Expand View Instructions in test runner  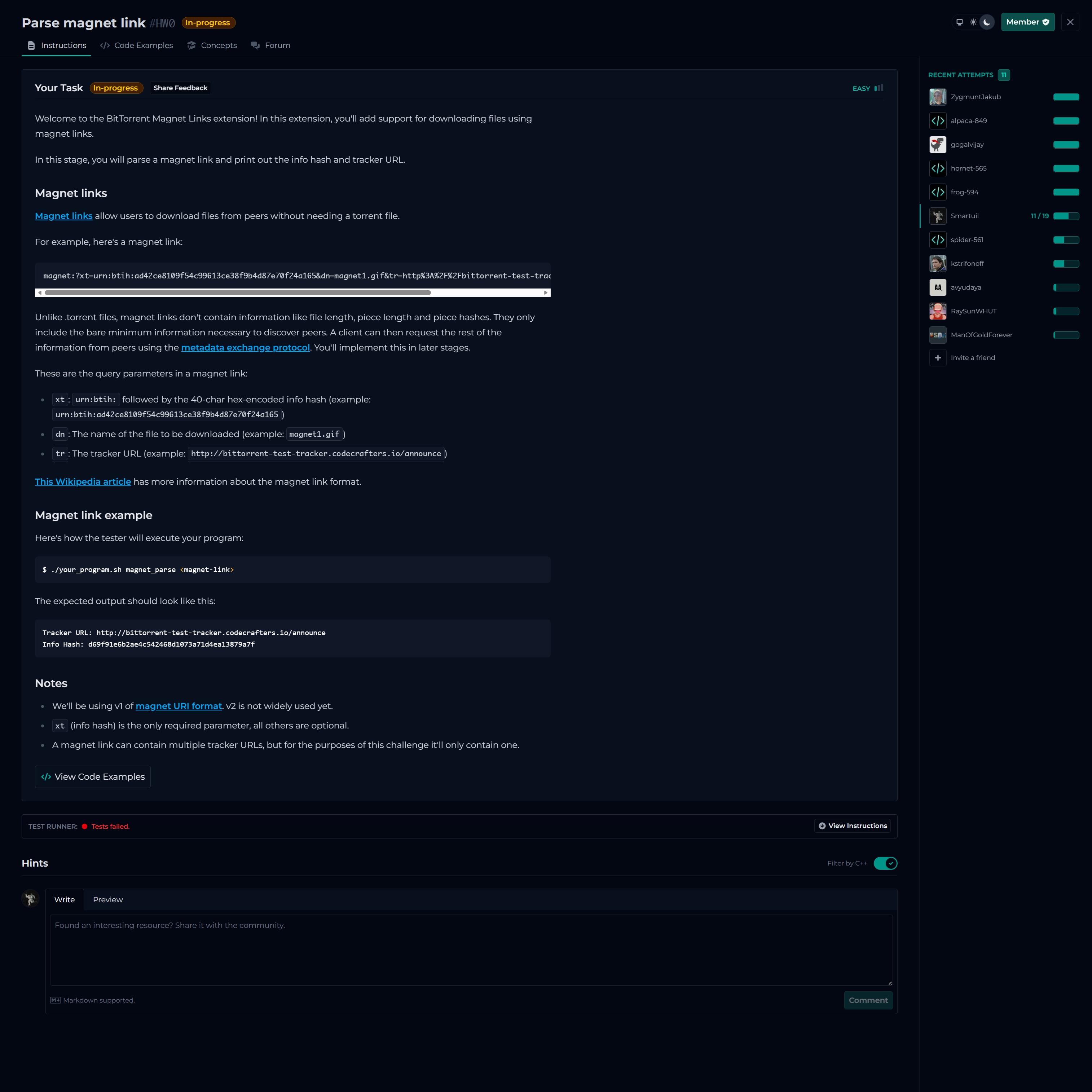point(852,826)
